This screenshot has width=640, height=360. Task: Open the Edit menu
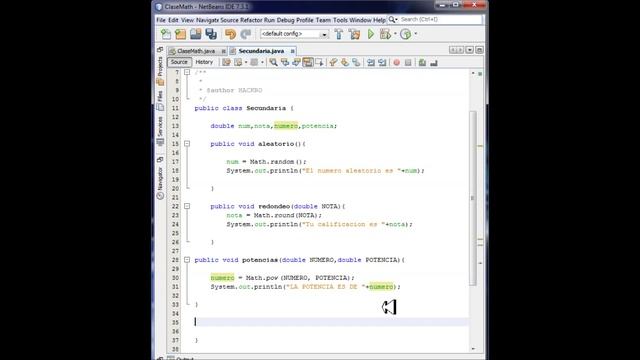[173, 20]
